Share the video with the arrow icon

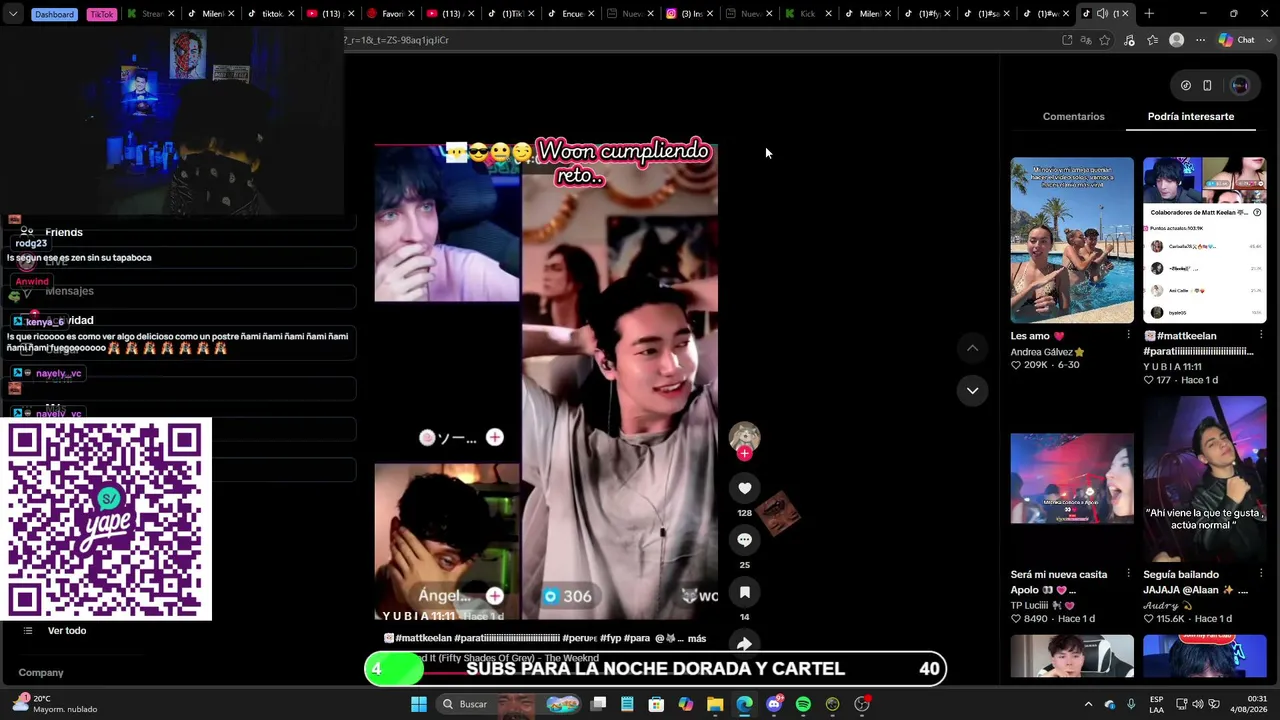coord(744,644)
